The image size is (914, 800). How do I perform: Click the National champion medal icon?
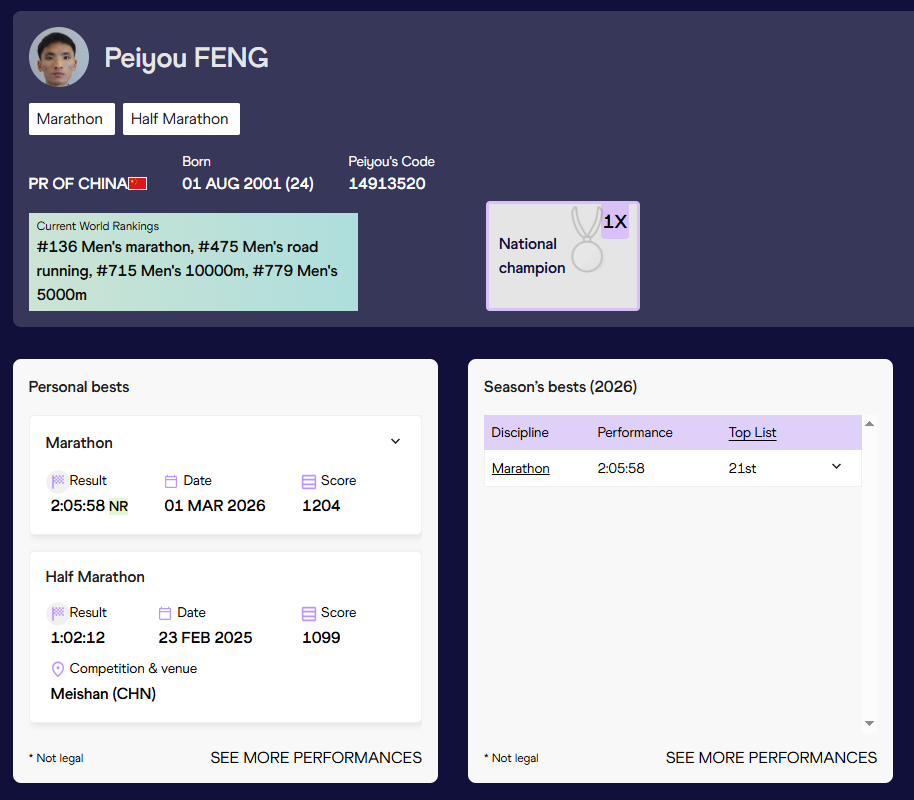coord(587,240)
